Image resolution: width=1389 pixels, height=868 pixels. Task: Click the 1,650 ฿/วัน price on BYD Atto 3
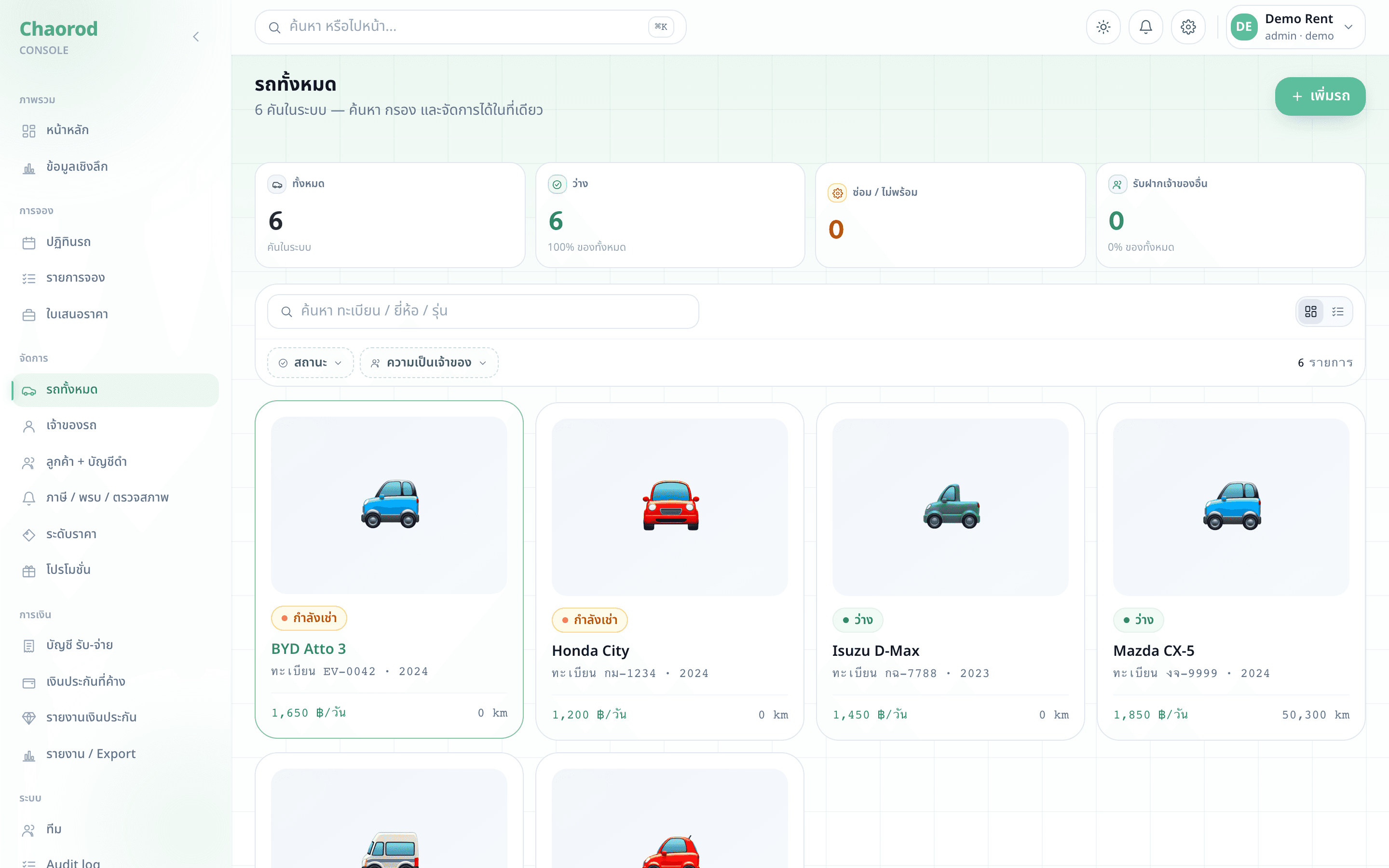[x=308, y=713]
